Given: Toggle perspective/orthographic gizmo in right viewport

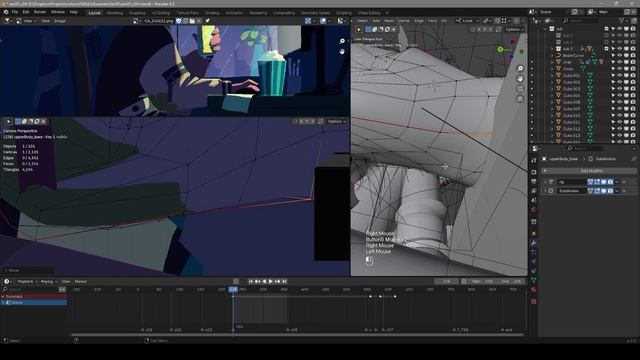Looking at the screenshot, I should pyautogui.click(x=520, y=98).
